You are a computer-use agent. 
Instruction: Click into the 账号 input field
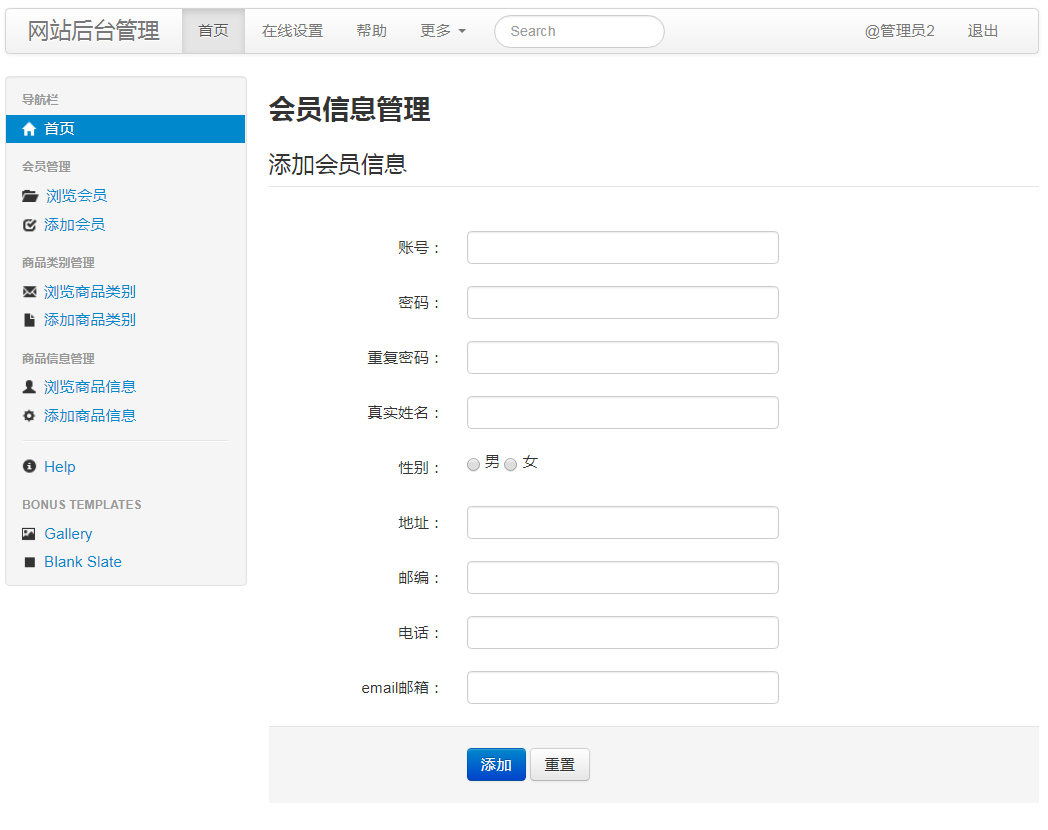[622, 248]
